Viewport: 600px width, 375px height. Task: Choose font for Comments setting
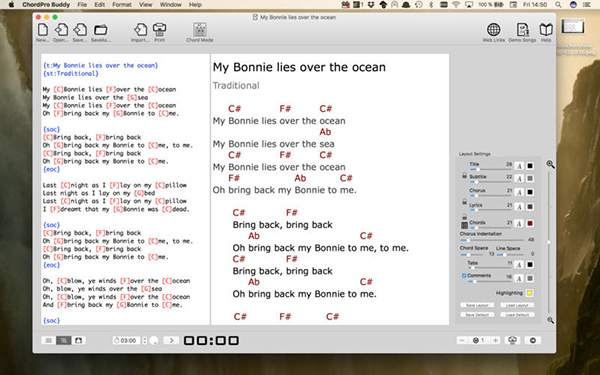(519, 278)
